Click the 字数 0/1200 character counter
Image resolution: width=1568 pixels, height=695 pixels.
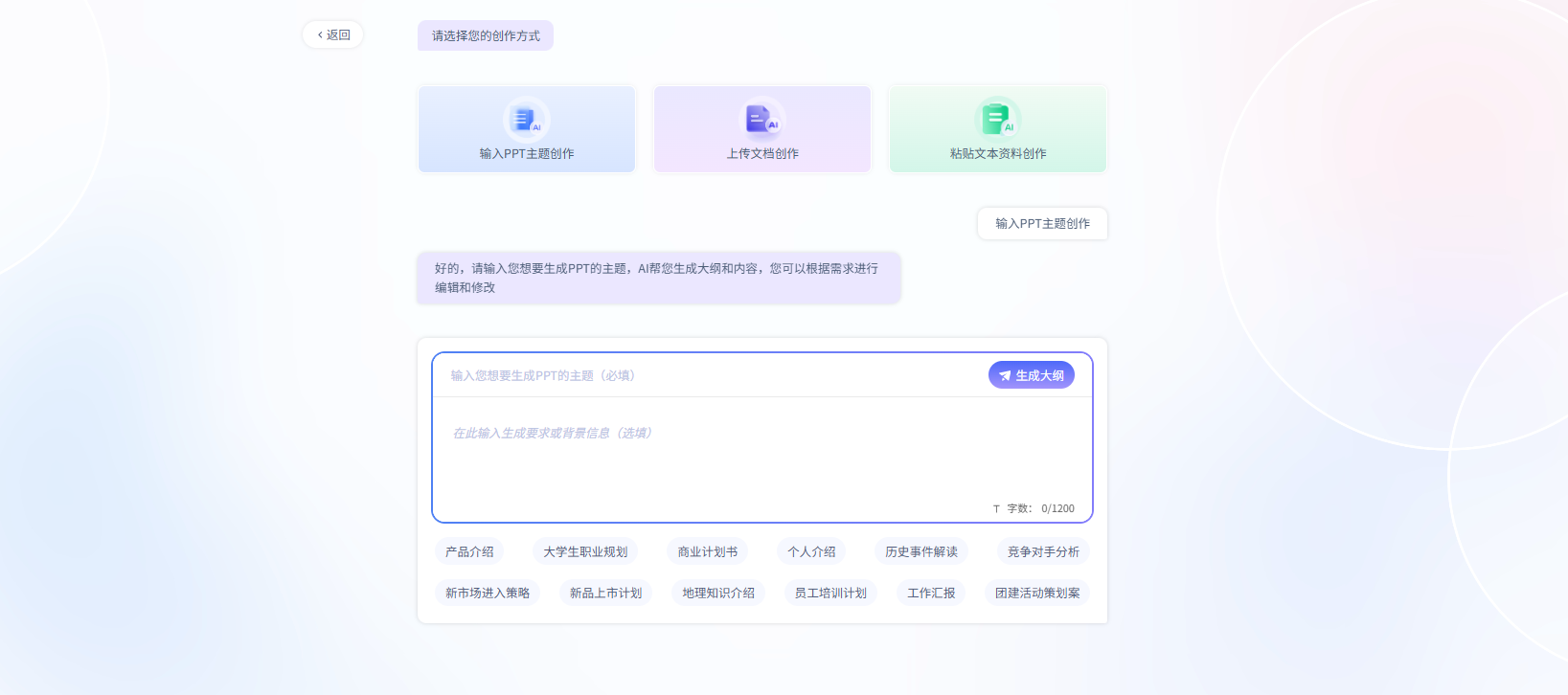(x=1034, y=508)
